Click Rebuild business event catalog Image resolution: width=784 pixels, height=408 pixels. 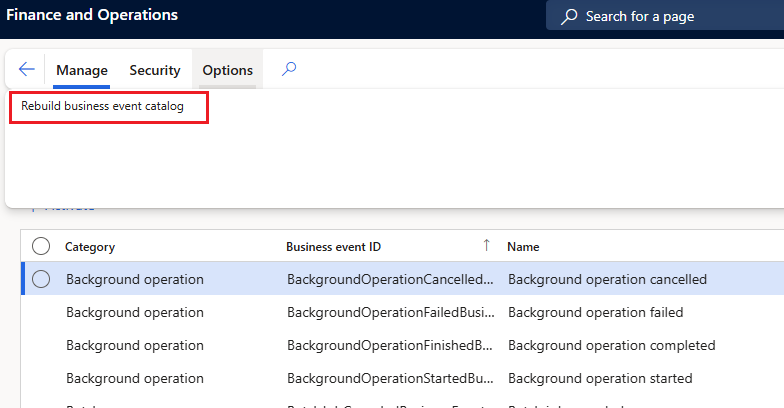(102, 106)
